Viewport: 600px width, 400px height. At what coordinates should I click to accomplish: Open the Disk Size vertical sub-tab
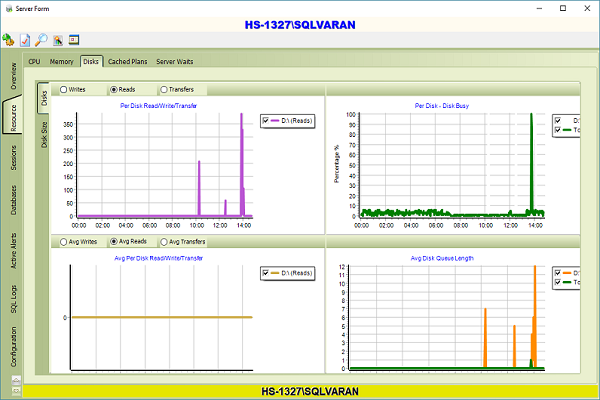44,133
